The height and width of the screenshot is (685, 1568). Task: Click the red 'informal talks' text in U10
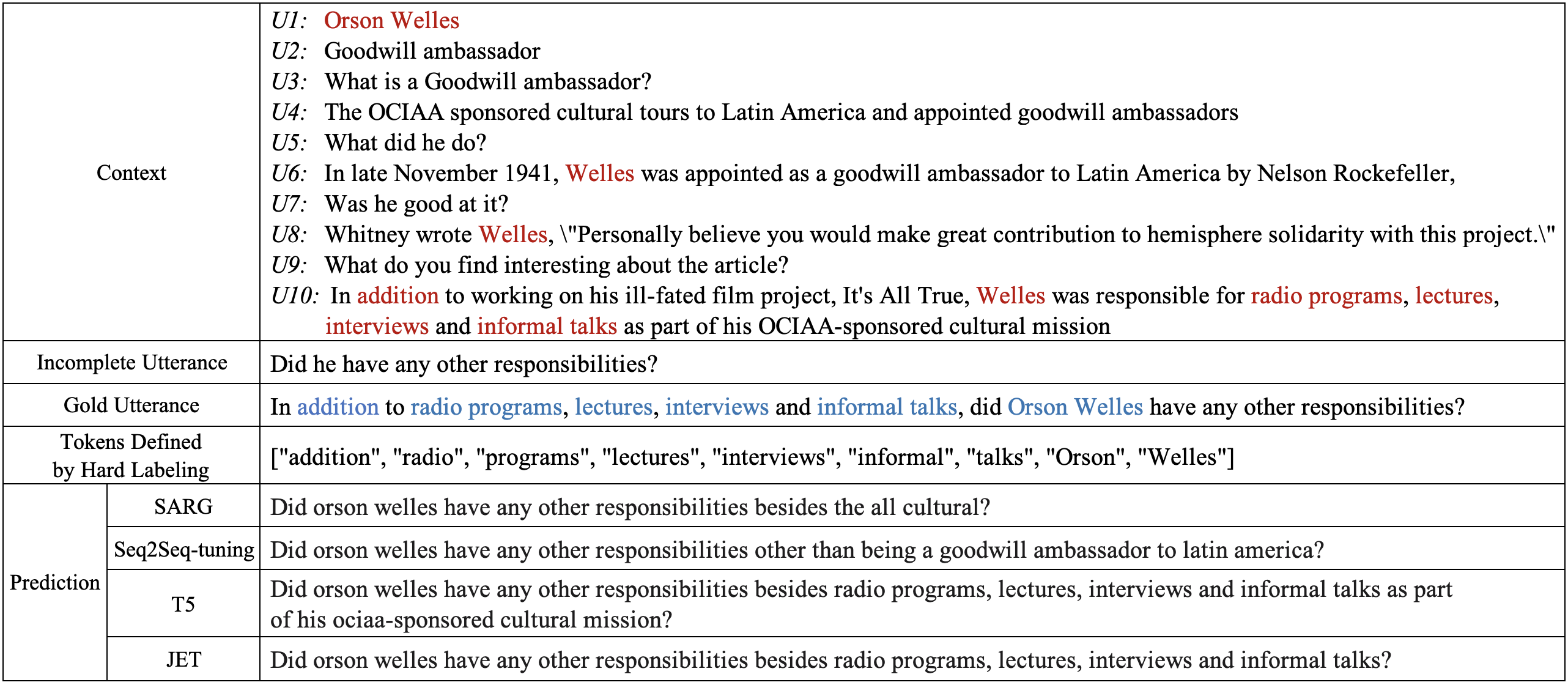pyautogui.click(x=546, y=327)
